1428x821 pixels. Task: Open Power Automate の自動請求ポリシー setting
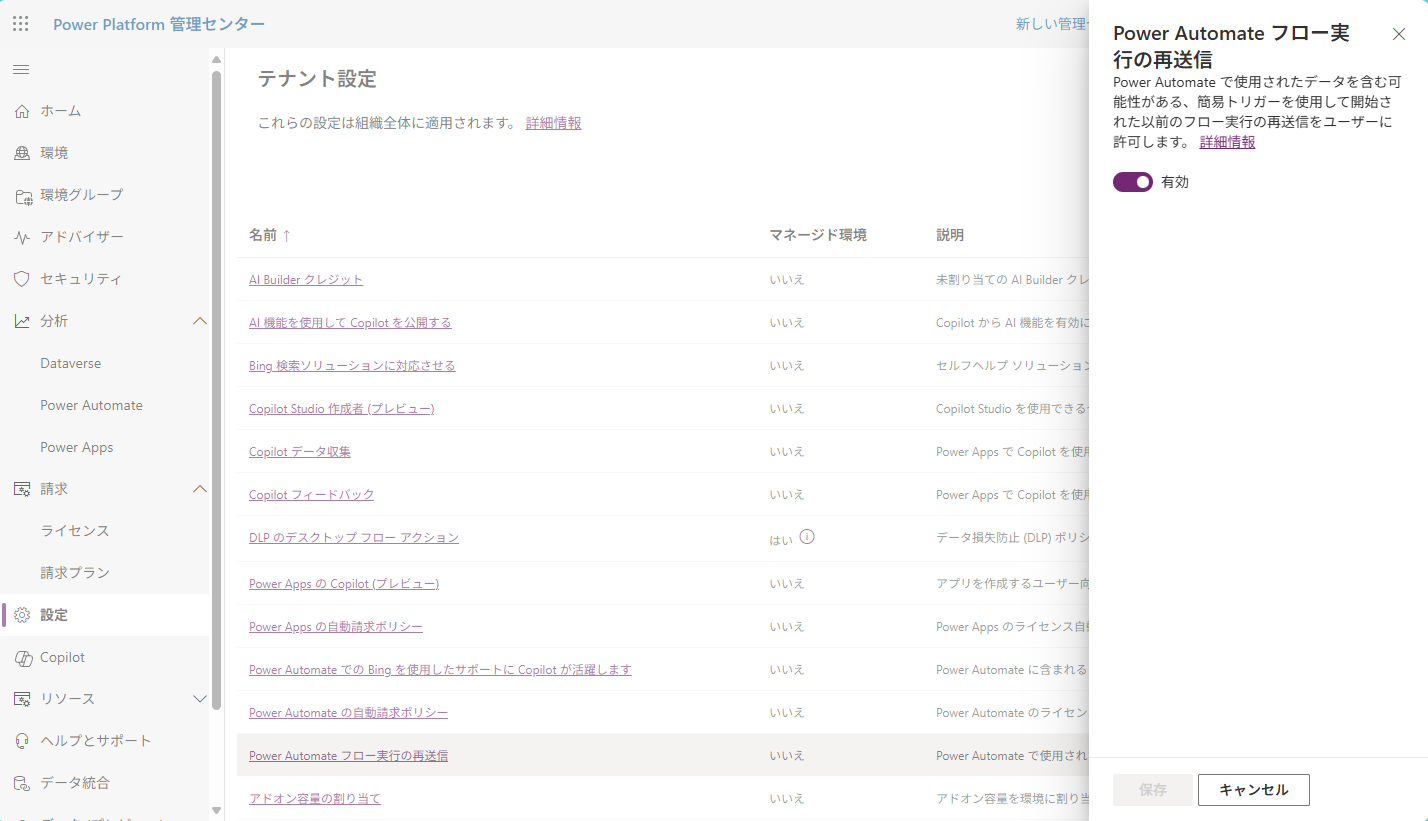click(348, 713)
